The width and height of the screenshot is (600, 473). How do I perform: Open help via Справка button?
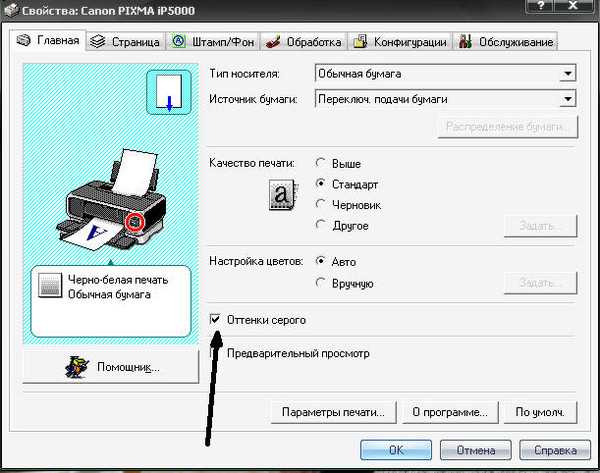pos(555,450)
